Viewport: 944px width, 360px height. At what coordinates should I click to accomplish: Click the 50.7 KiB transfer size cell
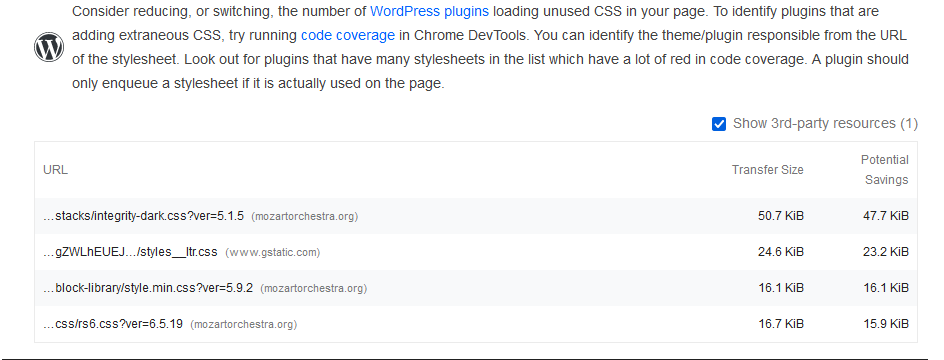tap(781, 216)
